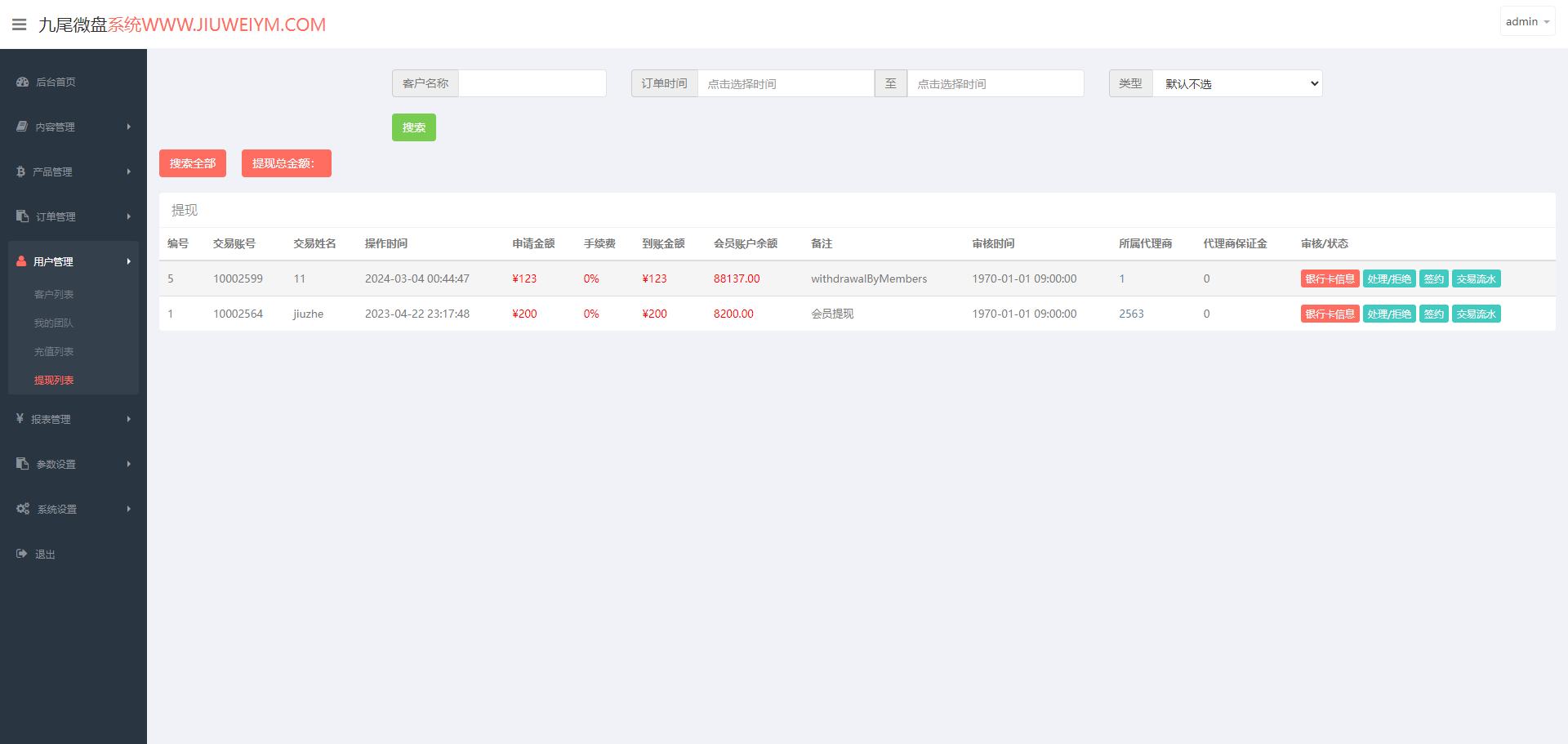Screen dimensions: 1568x744
Task: Click the remark 会员提现
Action: pyautogui.click(x=832, y=314)
